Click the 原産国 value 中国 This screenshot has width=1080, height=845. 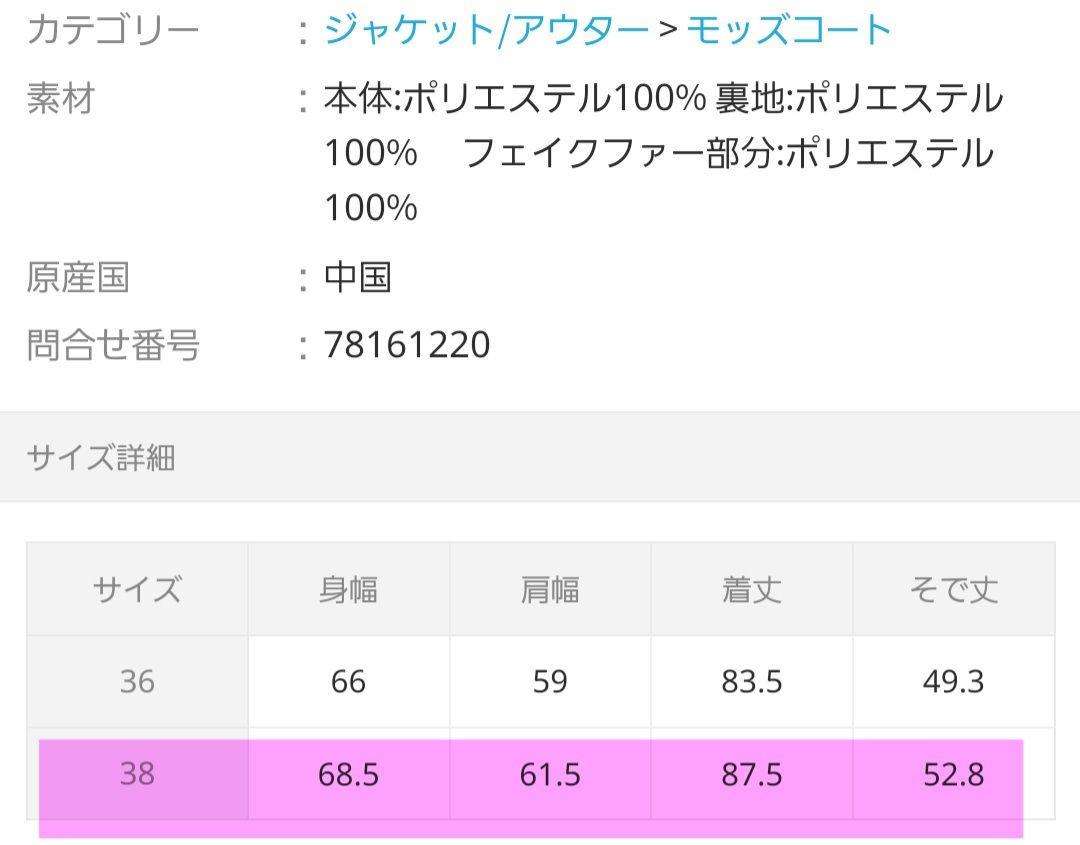(x=358, y=278)
